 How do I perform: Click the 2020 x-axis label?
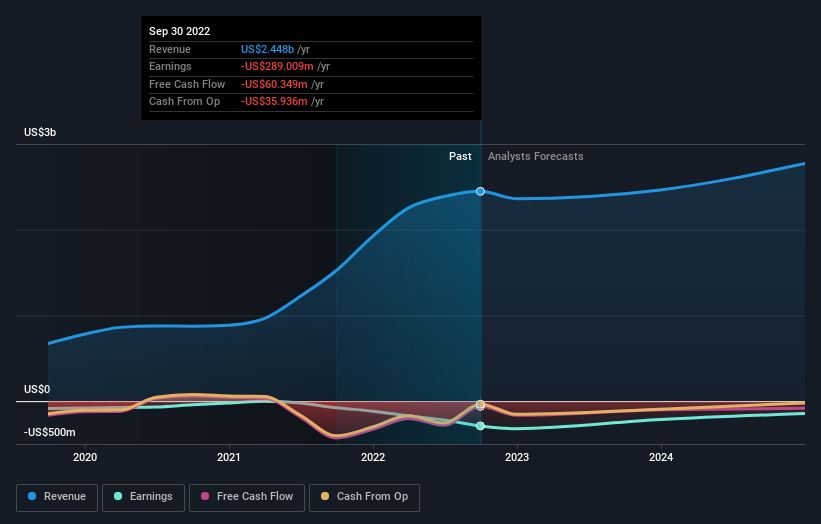pos(85,458)
